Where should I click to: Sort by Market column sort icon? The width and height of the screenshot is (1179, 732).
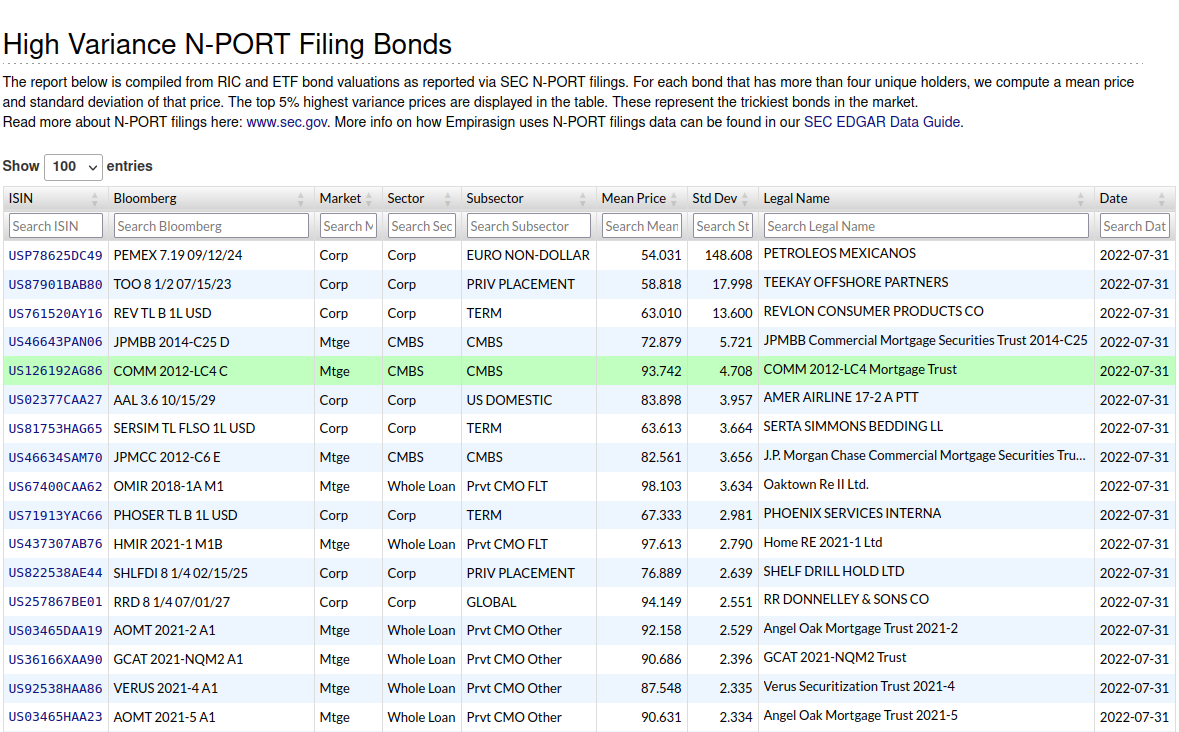tap(369, 199)
